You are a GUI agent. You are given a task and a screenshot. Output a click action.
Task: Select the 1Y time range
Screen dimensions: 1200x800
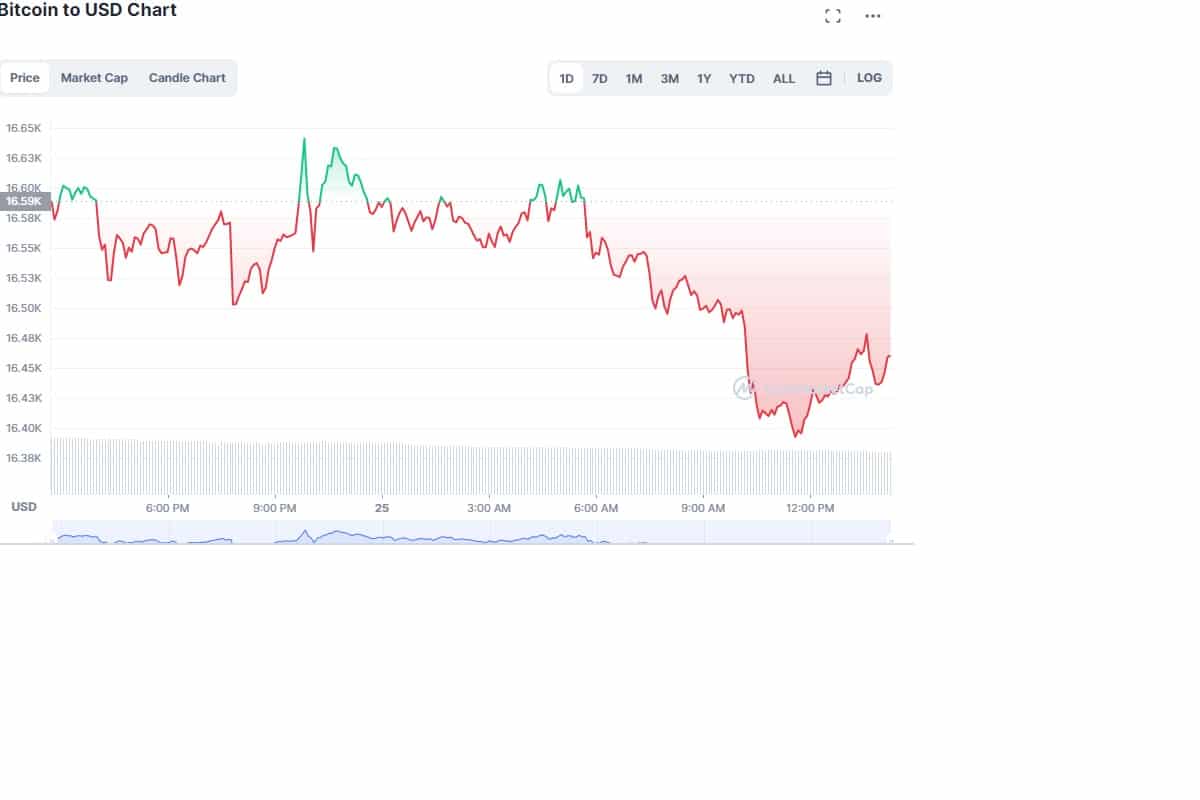pos(704,77)
